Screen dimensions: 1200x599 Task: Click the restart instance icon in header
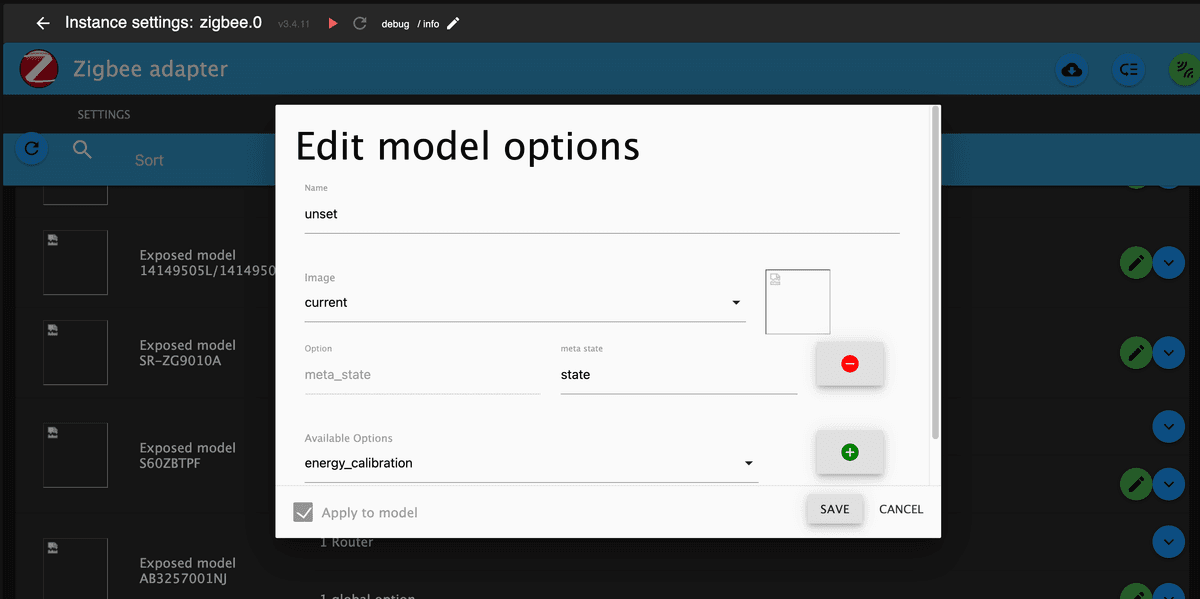click(x=360, y=23)
